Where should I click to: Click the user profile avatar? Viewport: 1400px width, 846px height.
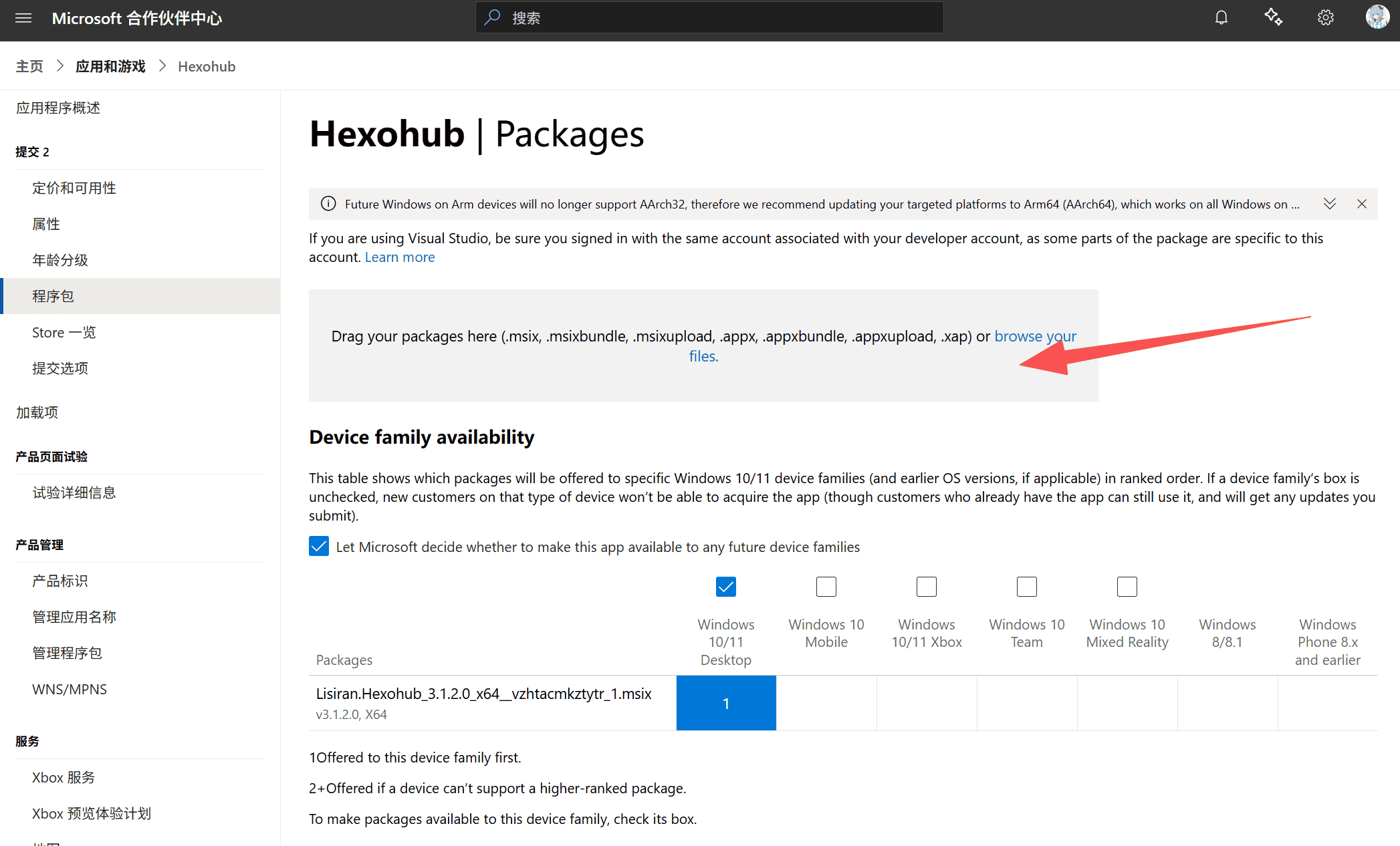1377,17
